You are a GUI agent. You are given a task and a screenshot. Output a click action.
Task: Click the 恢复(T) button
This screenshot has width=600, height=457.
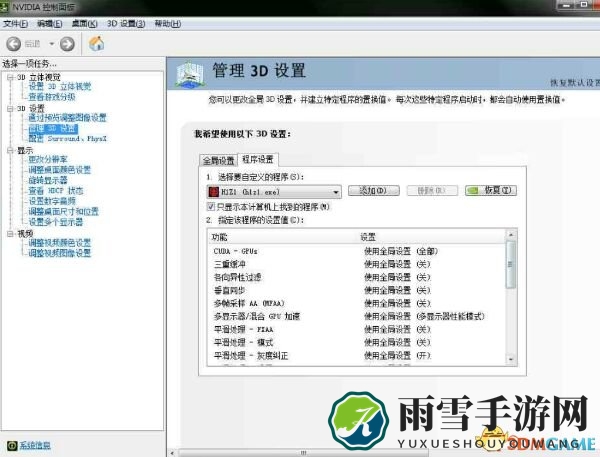[x=491, y=190]
